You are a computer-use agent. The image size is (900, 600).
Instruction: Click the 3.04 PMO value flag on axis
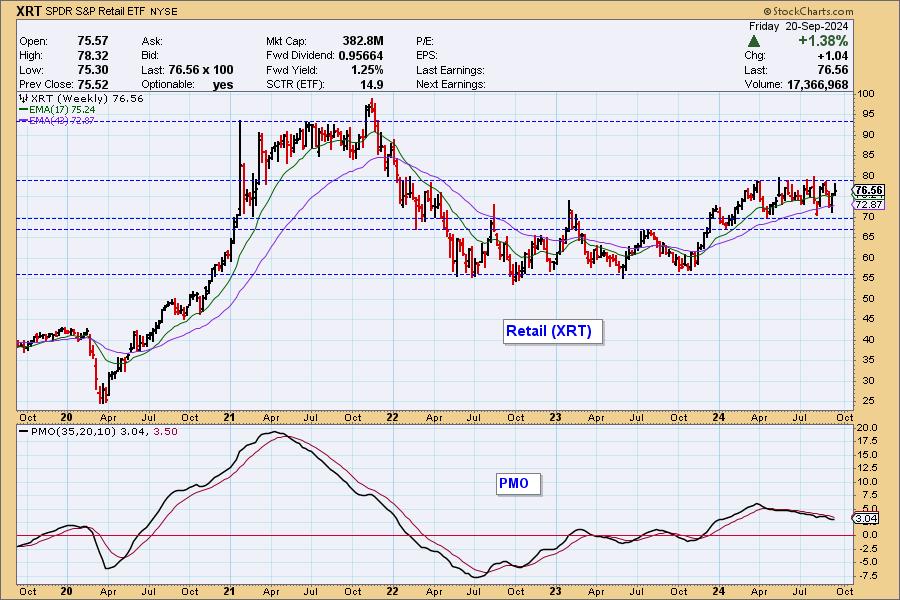pyautogui.click(x=866, y=518)
